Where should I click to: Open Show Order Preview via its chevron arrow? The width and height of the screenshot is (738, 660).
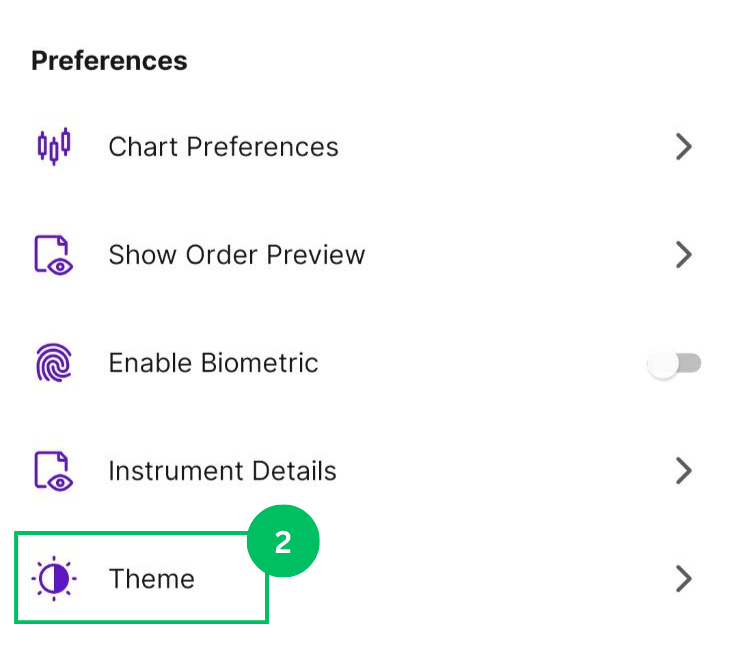[x=684, y=255]
